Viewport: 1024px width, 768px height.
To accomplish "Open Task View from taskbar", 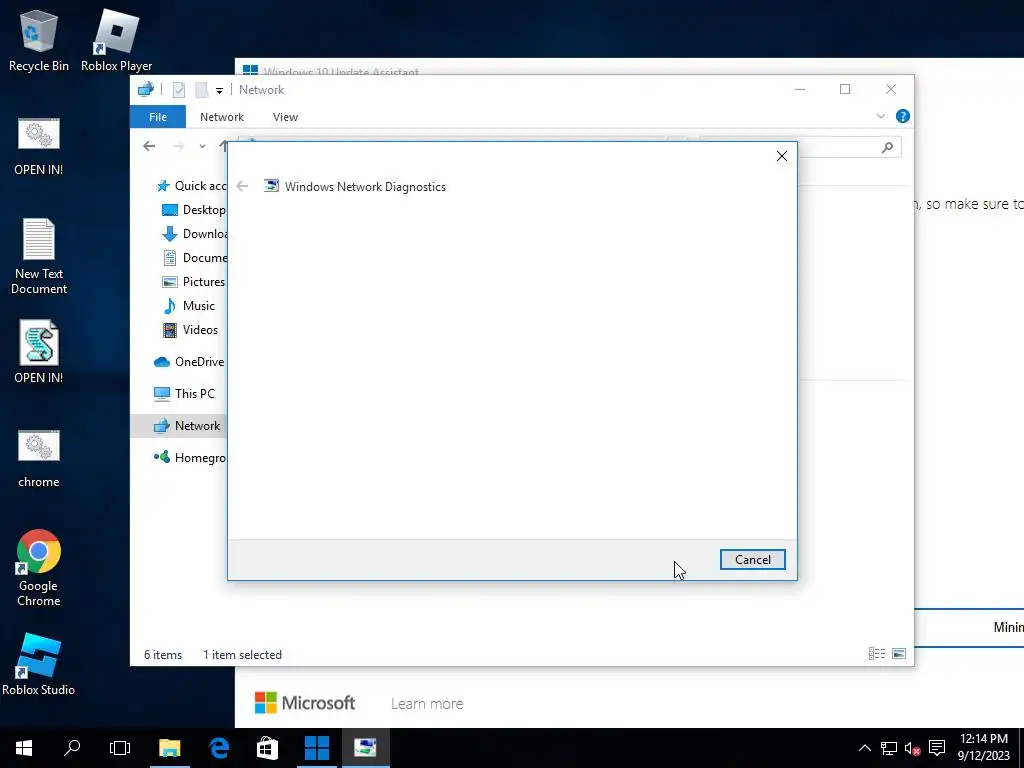I will (x=120, y=748).
